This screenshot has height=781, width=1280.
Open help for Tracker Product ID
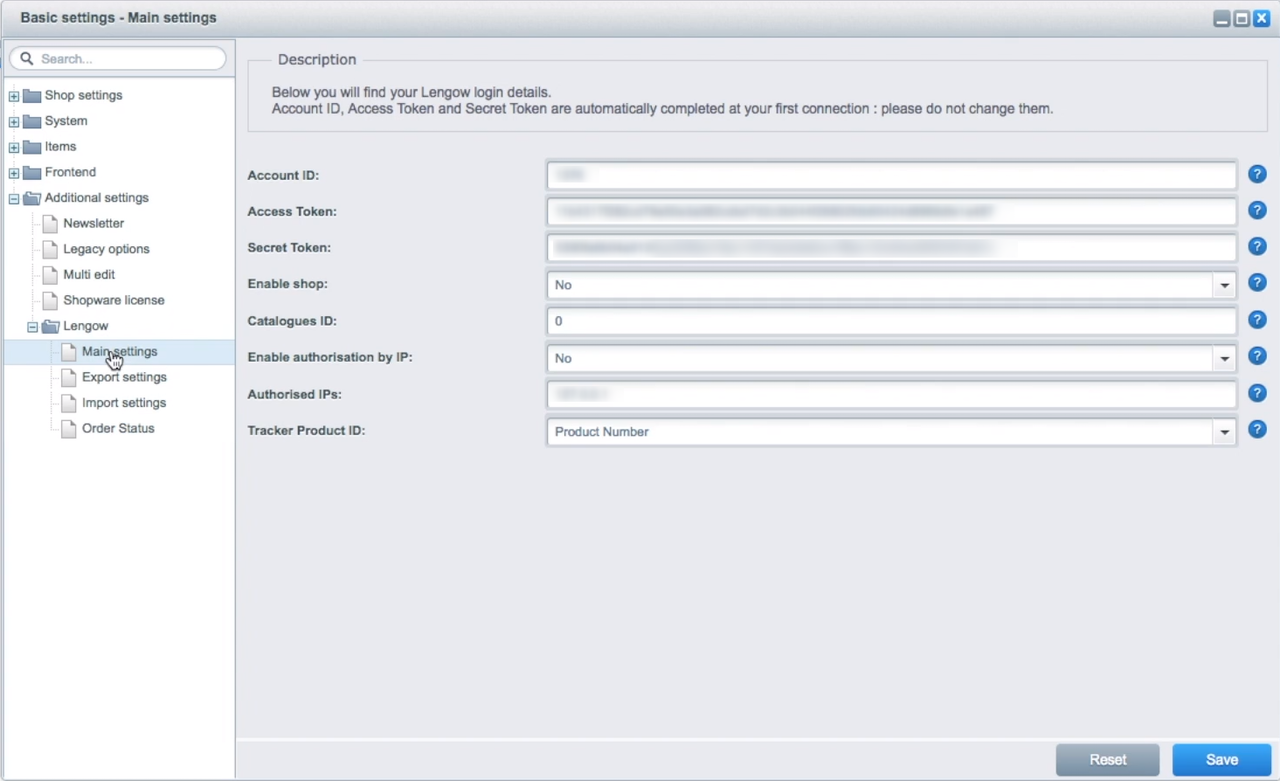click(x=1257, y=429)
